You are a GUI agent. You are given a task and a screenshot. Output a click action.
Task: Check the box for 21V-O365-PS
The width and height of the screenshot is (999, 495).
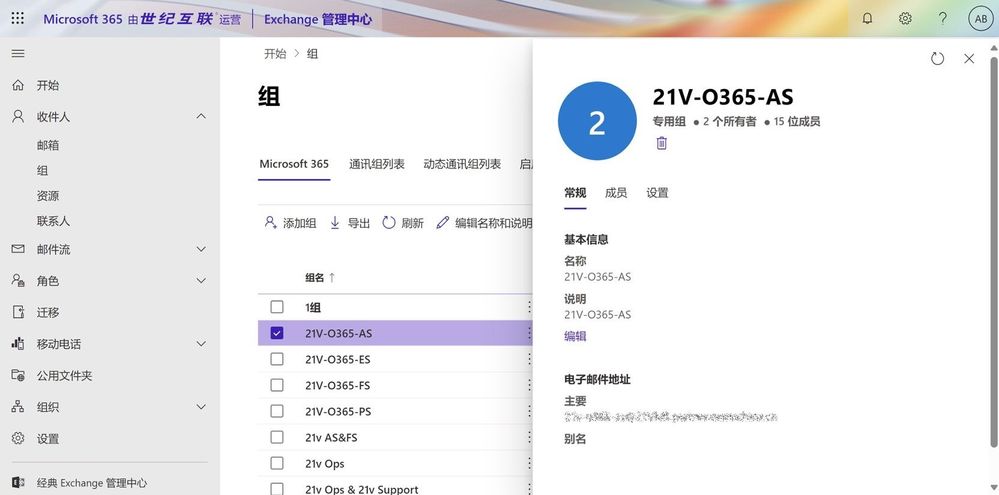coord(277,412)
